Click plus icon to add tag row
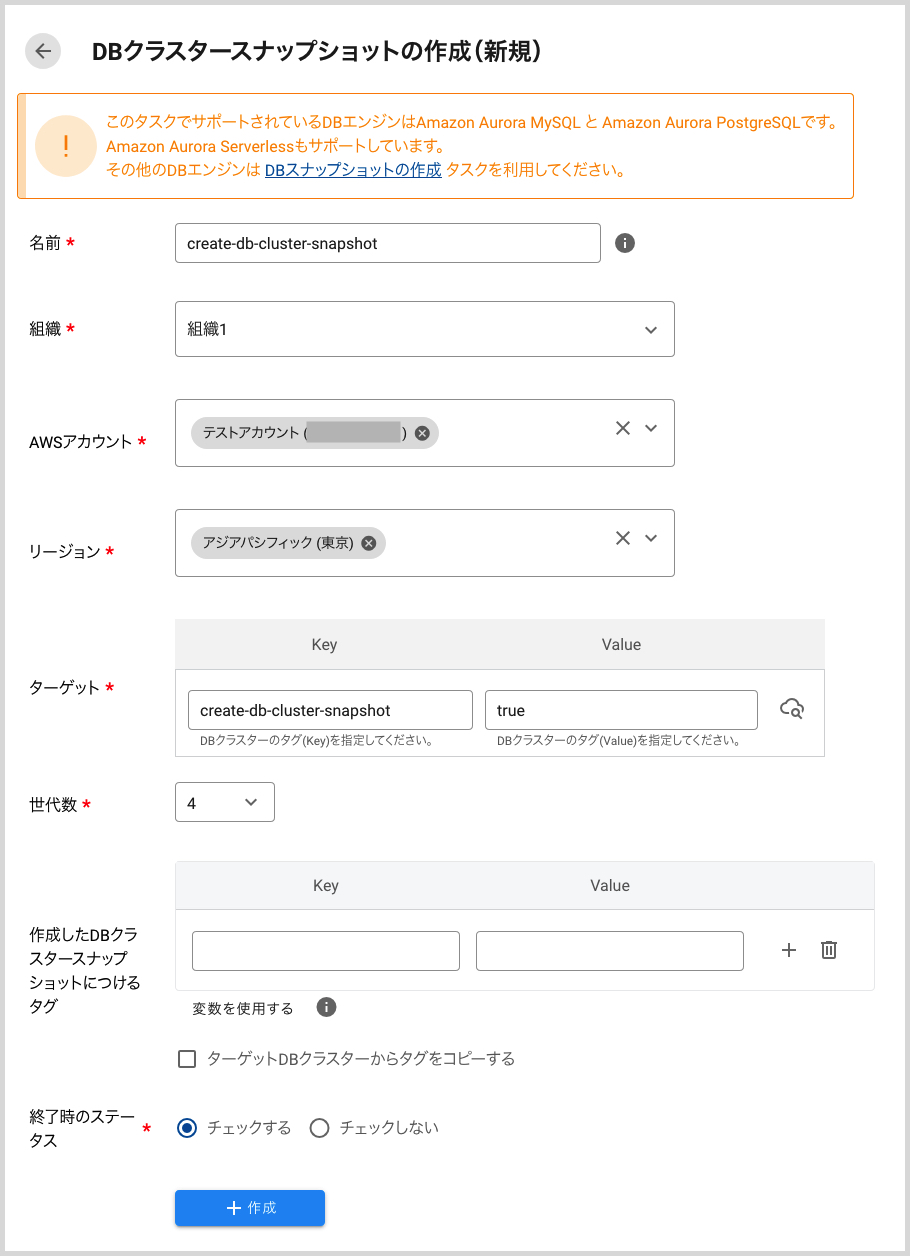Viewport: 910px width, 1256px height. pos(789,950)
